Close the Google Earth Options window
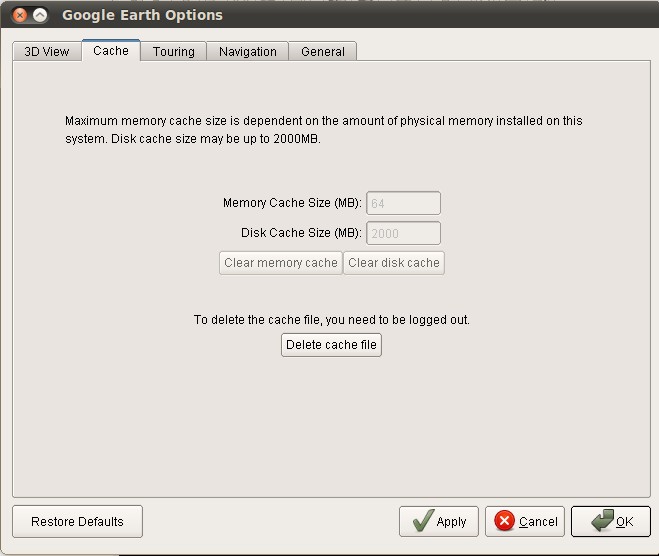 click(20, 15)
